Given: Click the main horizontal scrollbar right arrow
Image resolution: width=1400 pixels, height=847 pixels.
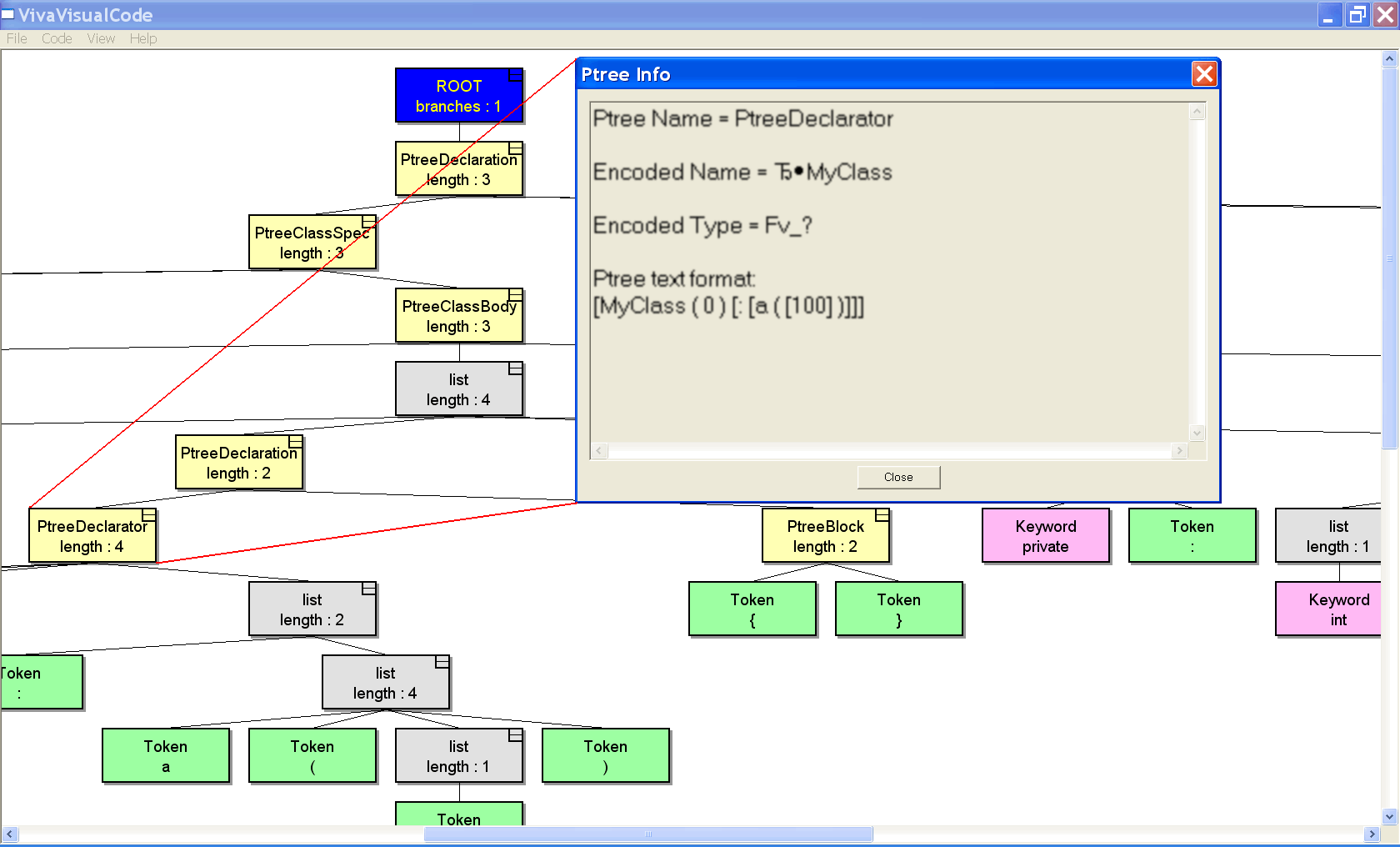Looking at the screenshot, I should pyautogui.click(x=1372, y=834).
